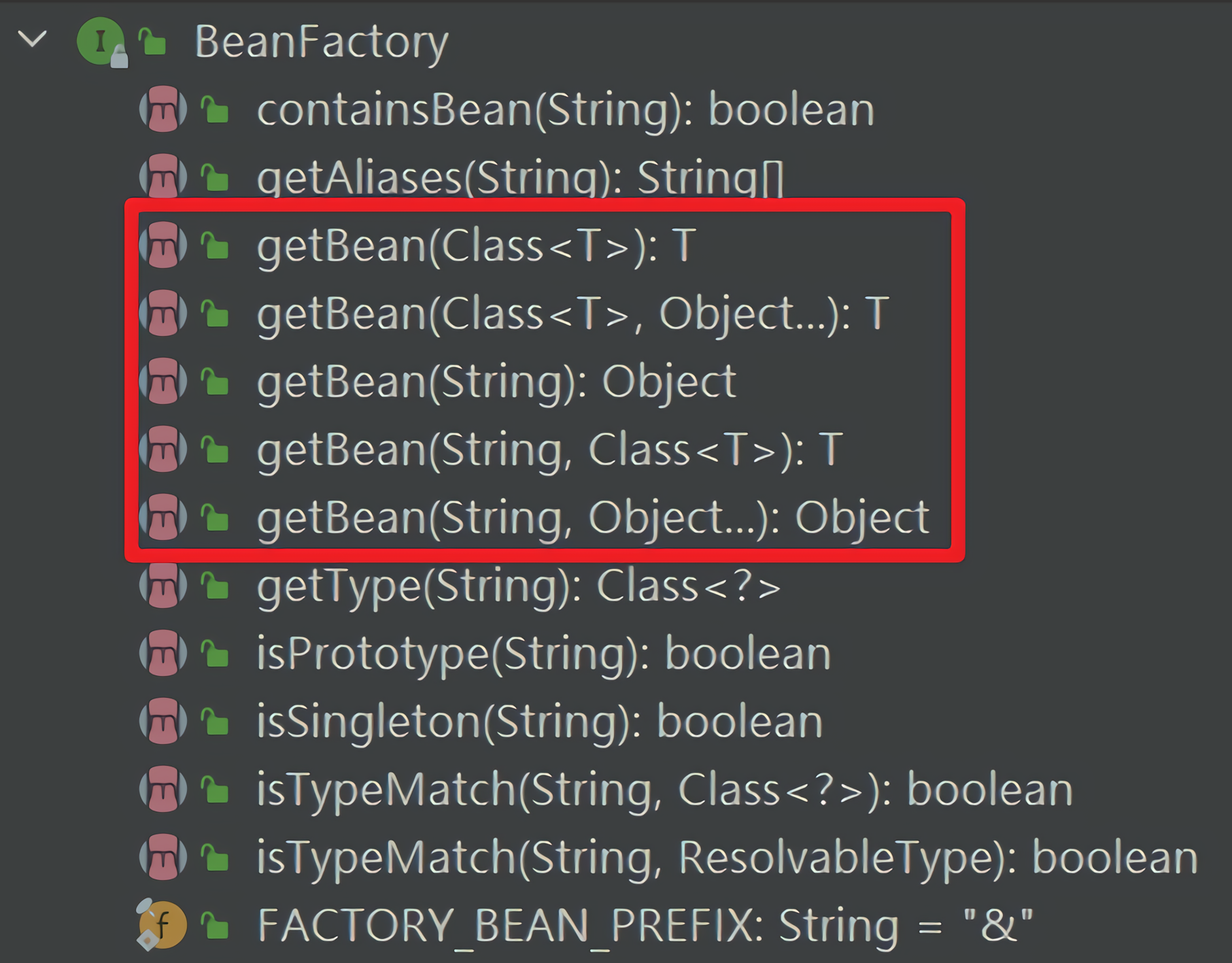The height and width of the screenshot is (963, 1232).
Task: Click public access icon beside BeanFactory
Action: click(x=153, y=42)
